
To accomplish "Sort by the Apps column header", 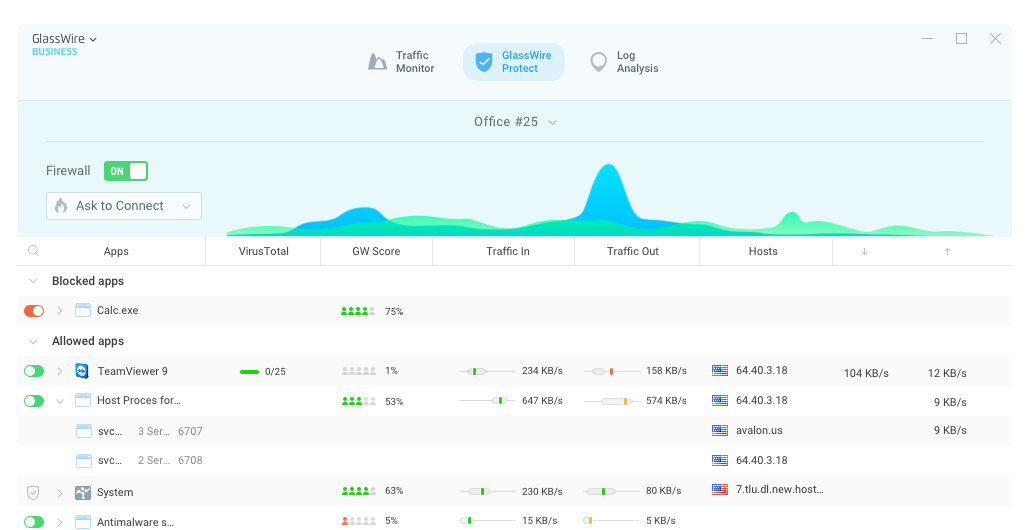I will pos(116,251).
